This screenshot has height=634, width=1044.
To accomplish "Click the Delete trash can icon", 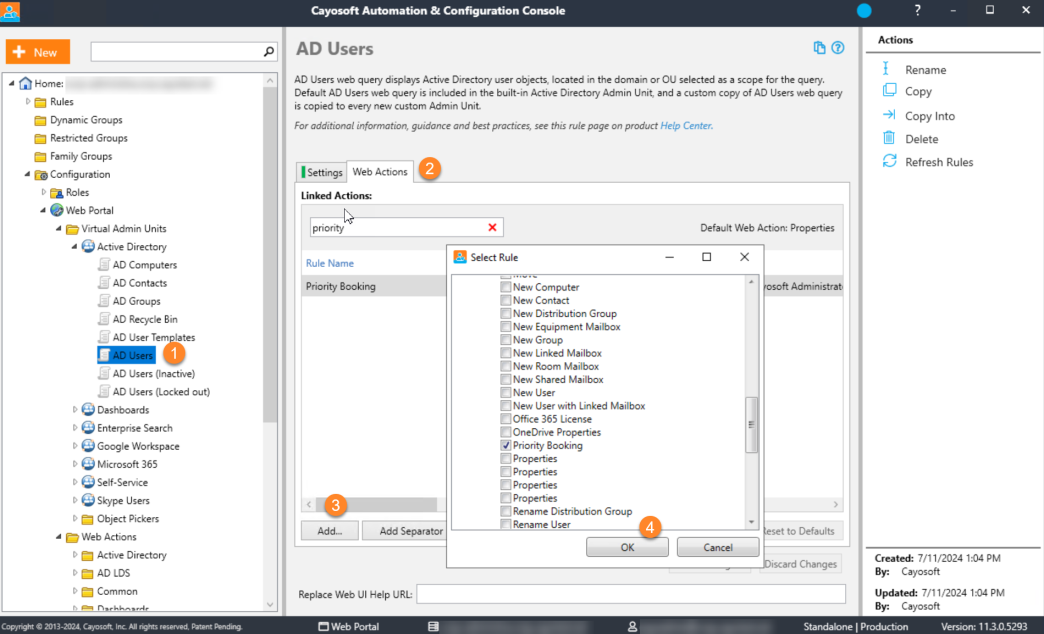I will click(x=889, y=138).
